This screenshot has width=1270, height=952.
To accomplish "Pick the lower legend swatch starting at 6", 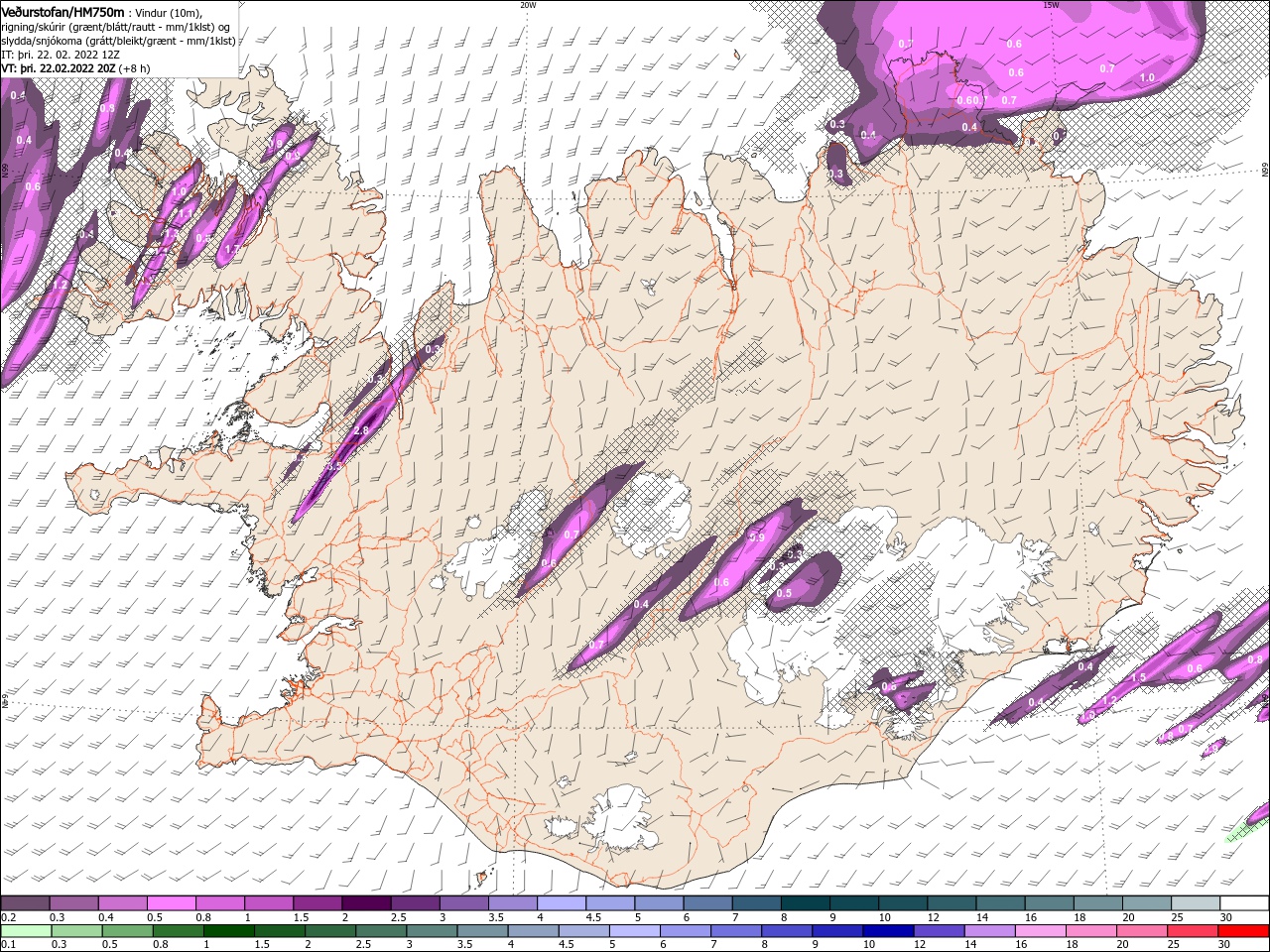I will (685, 931).
